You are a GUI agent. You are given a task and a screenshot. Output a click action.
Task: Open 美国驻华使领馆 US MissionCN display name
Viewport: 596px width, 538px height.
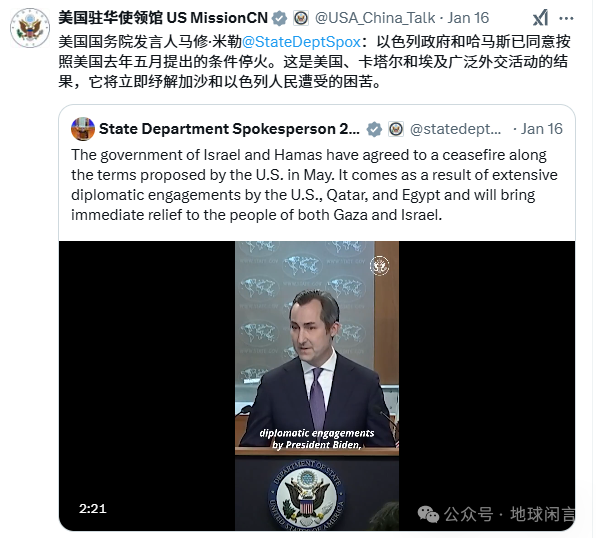pyautogui.click(x=163, y=18)
